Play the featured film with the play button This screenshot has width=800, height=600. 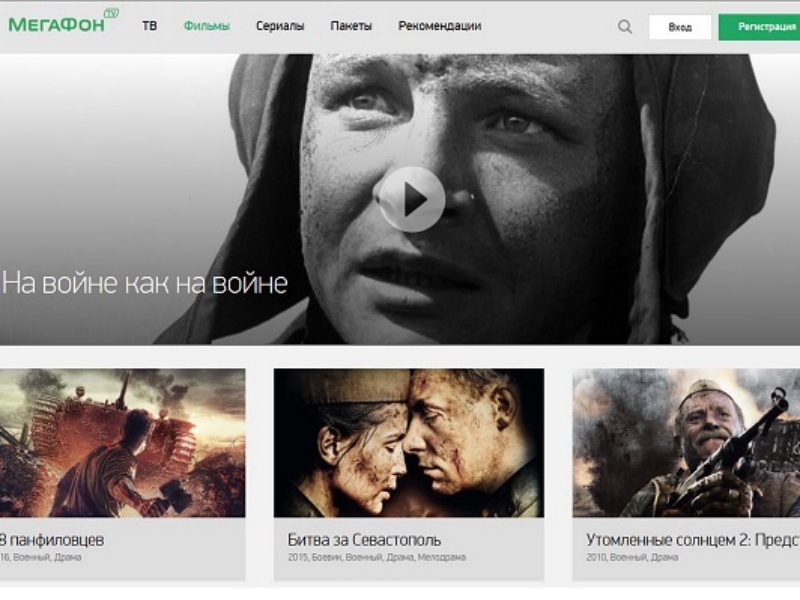tap(410, 199)
